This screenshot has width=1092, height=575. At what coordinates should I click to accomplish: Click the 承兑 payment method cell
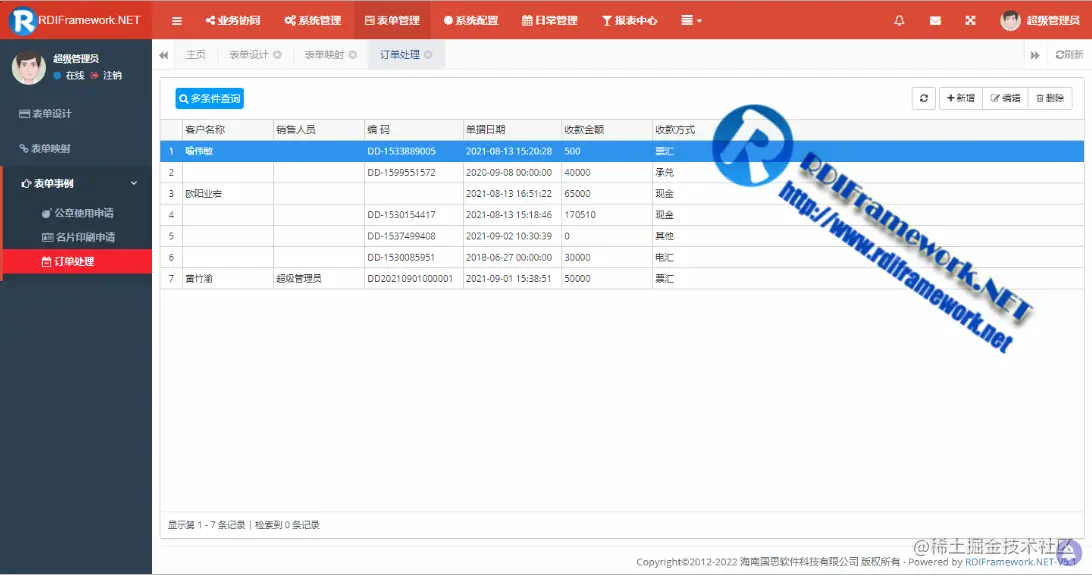pyautogui.click(x=664, y=172)
